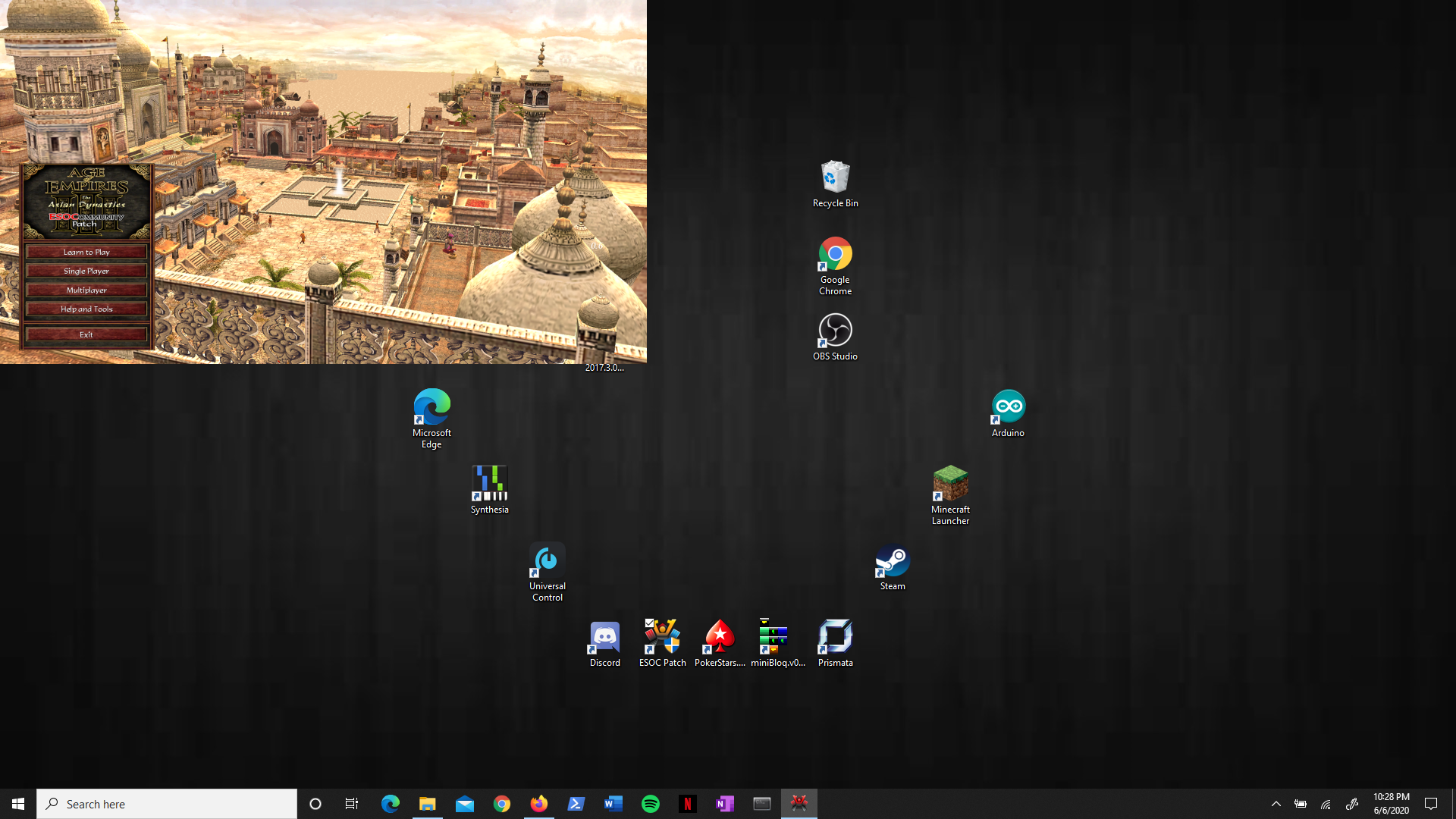Open the Action Center notifications
This screenshot has height=819, width=1456.
click(1431, 804)
